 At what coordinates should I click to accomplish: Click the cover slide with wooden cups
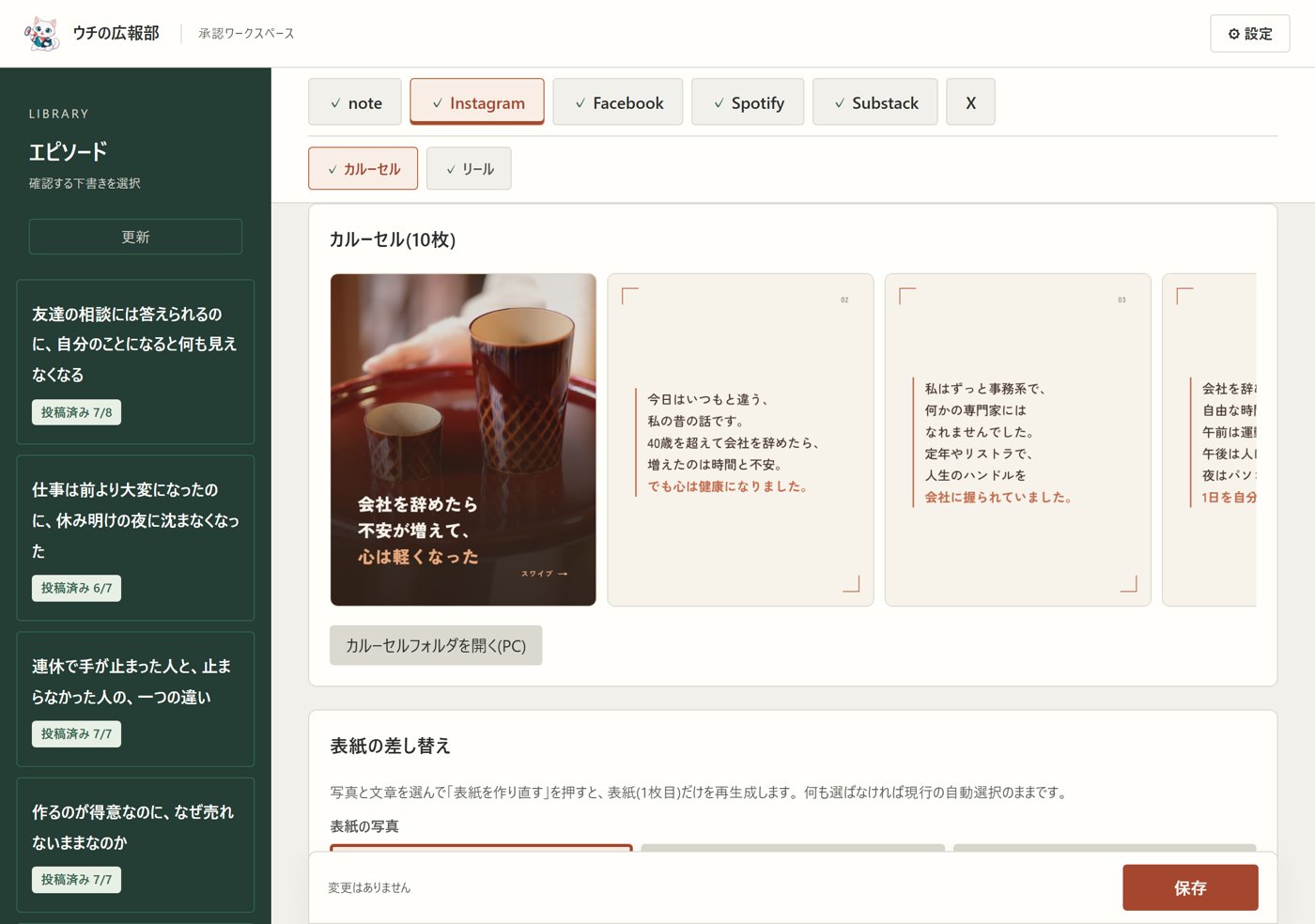tap(463, 439)
